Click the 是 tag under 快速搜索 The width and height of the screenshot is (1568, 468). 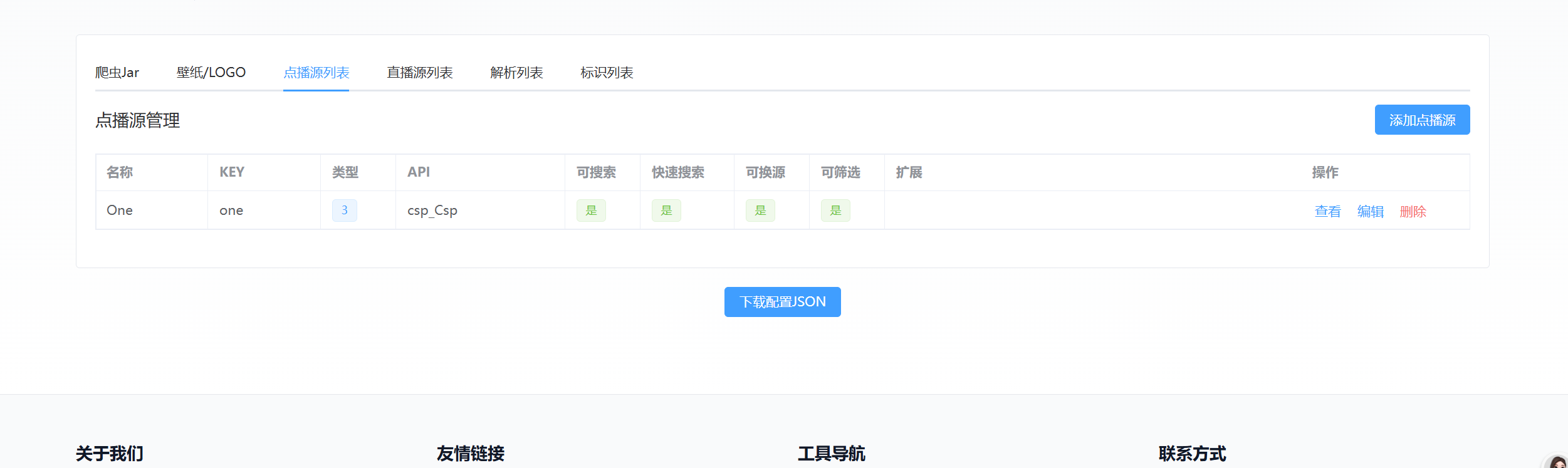click(666, 211)
